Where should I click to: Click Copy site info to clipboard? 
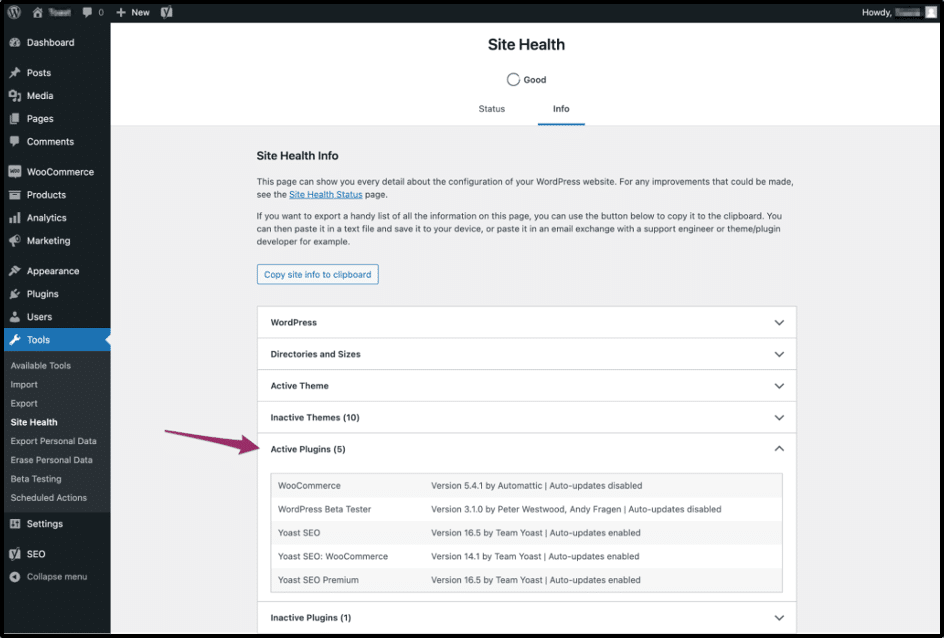(x=318, y=274)
